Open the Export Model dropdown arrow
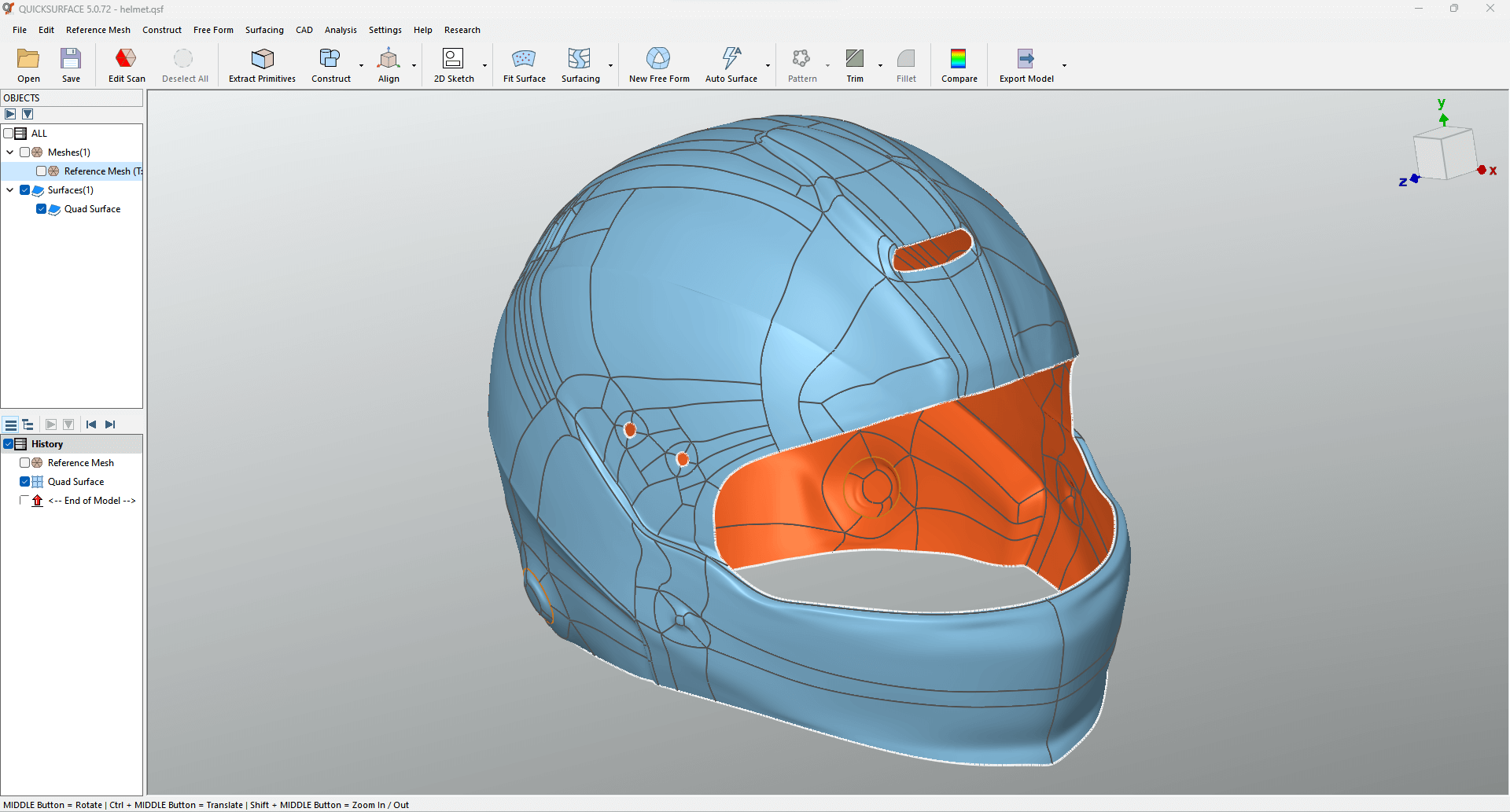This screenshot has height=812, width=1510. 1065,65
